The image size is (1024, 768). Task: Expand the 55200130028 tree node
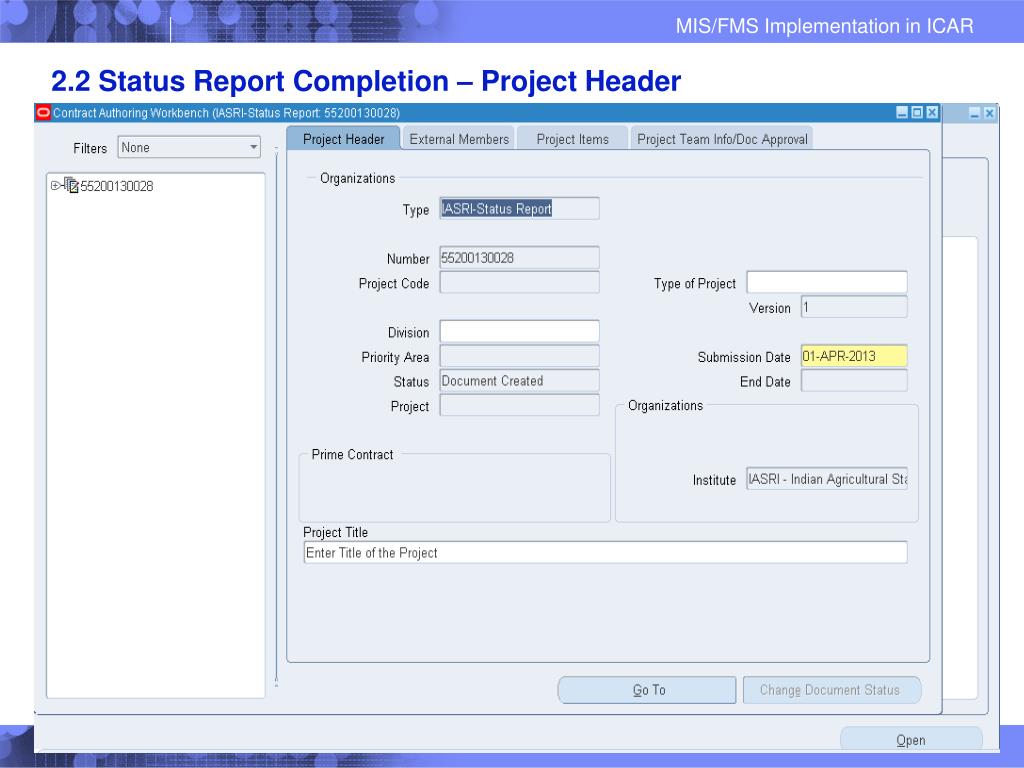pyautogui.click(x=55, y=185)
